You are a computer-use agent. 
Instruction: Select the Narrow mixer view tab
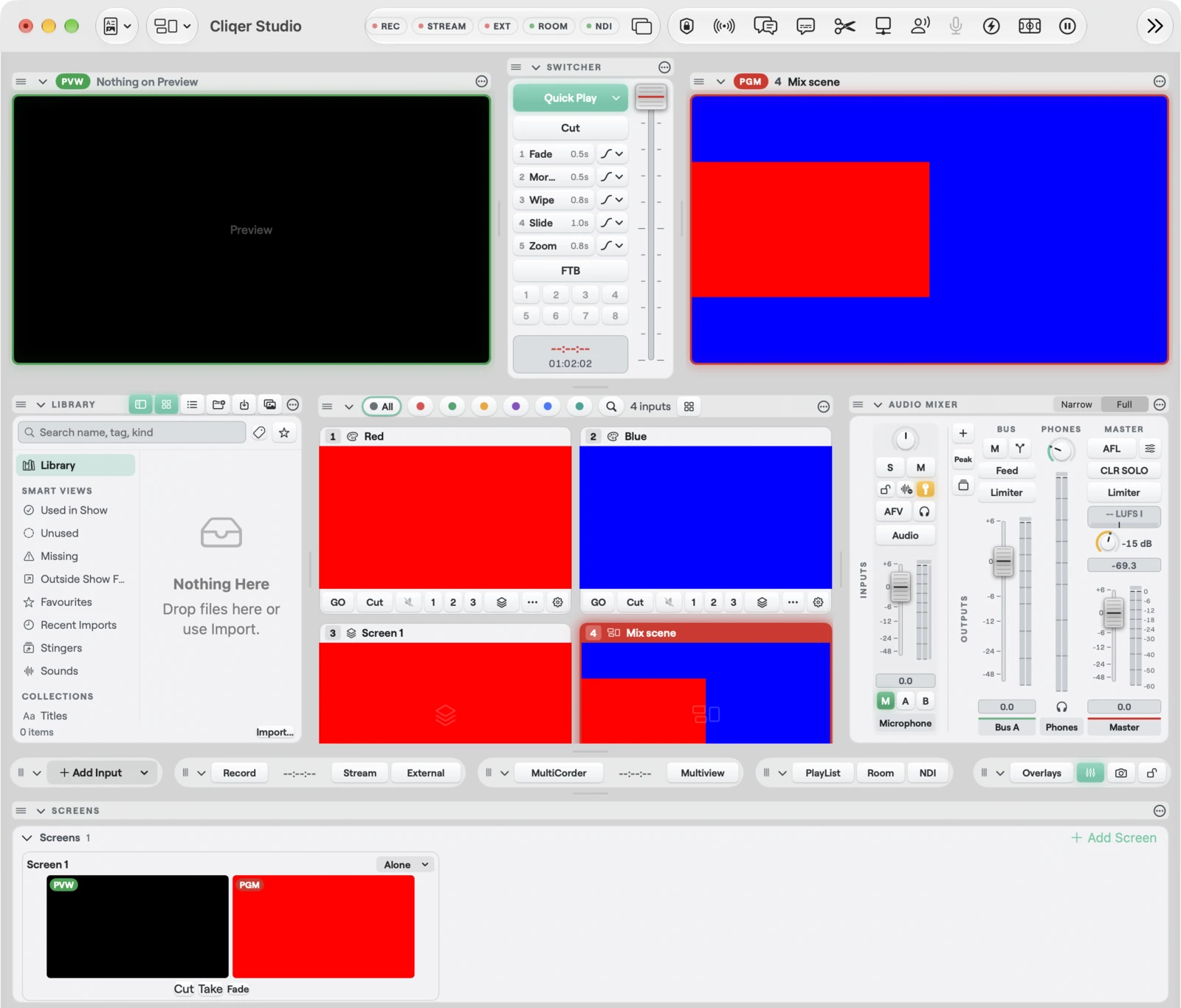(x=1076, y=404)
